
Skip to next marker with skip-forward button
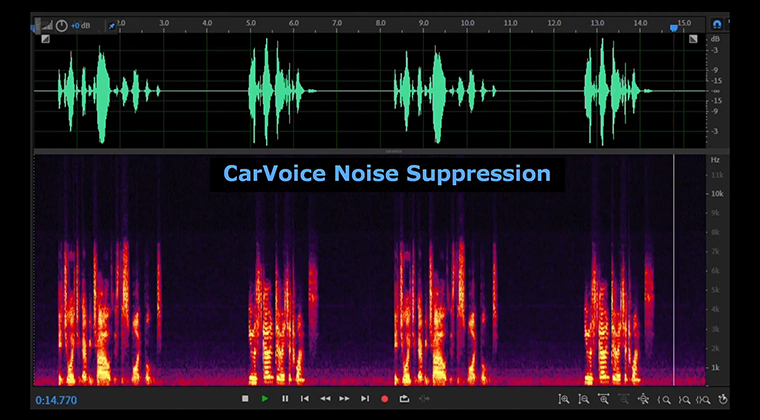pyautogui.click(x=365, y=399)
